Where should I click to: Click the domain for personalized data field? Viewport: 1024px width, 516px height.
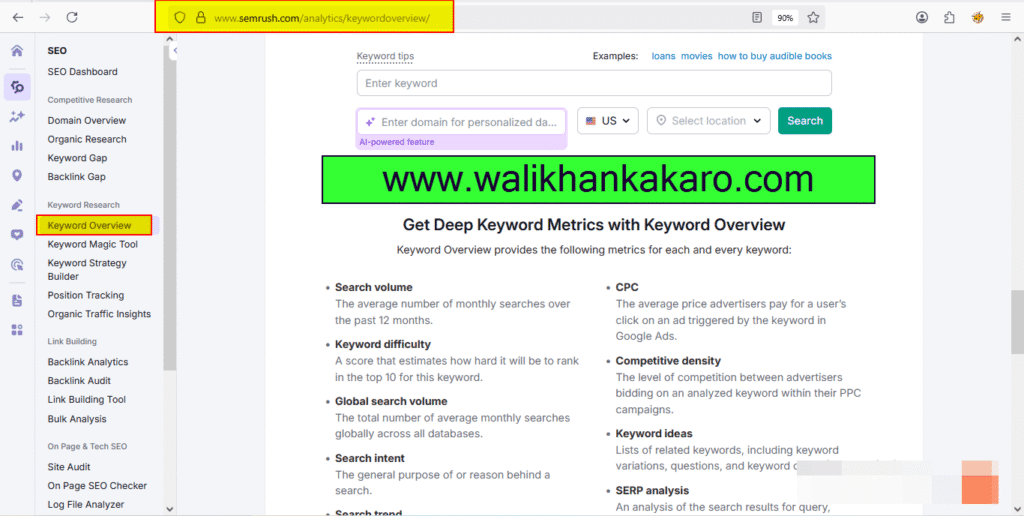point(462,122)
